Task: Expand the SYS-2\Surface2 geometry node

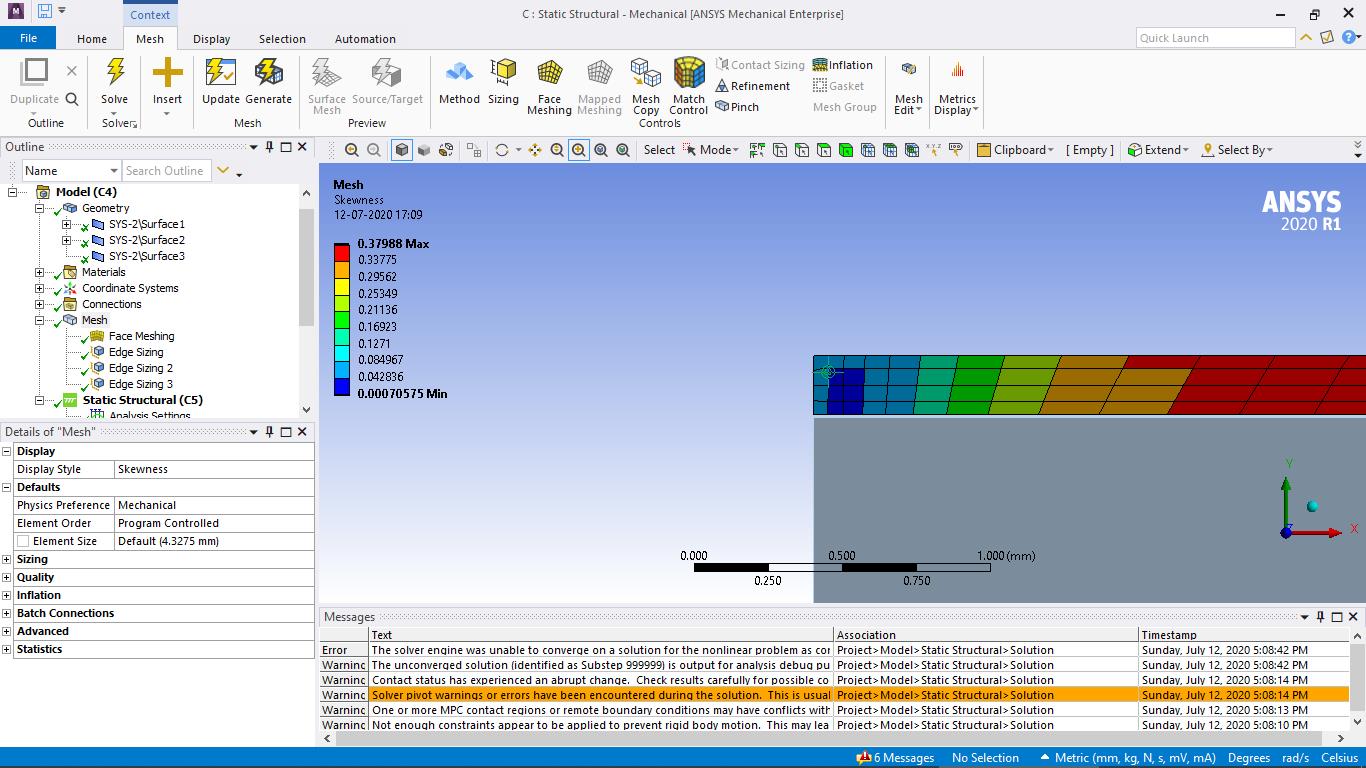Action: coord(67,240)
